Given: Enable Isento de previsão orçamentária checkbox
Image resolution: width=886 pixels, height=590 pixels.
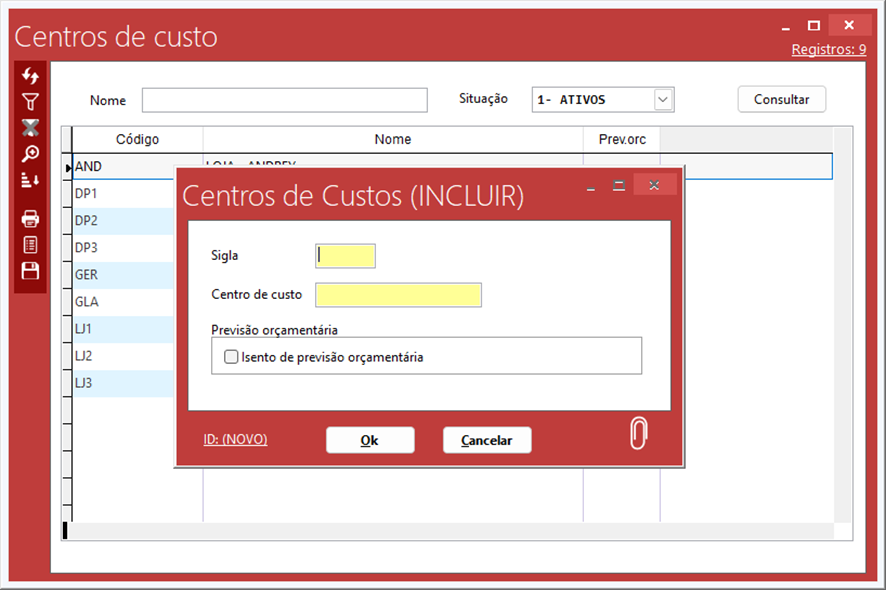Looking at the screenshot, I should click(232, 357).
